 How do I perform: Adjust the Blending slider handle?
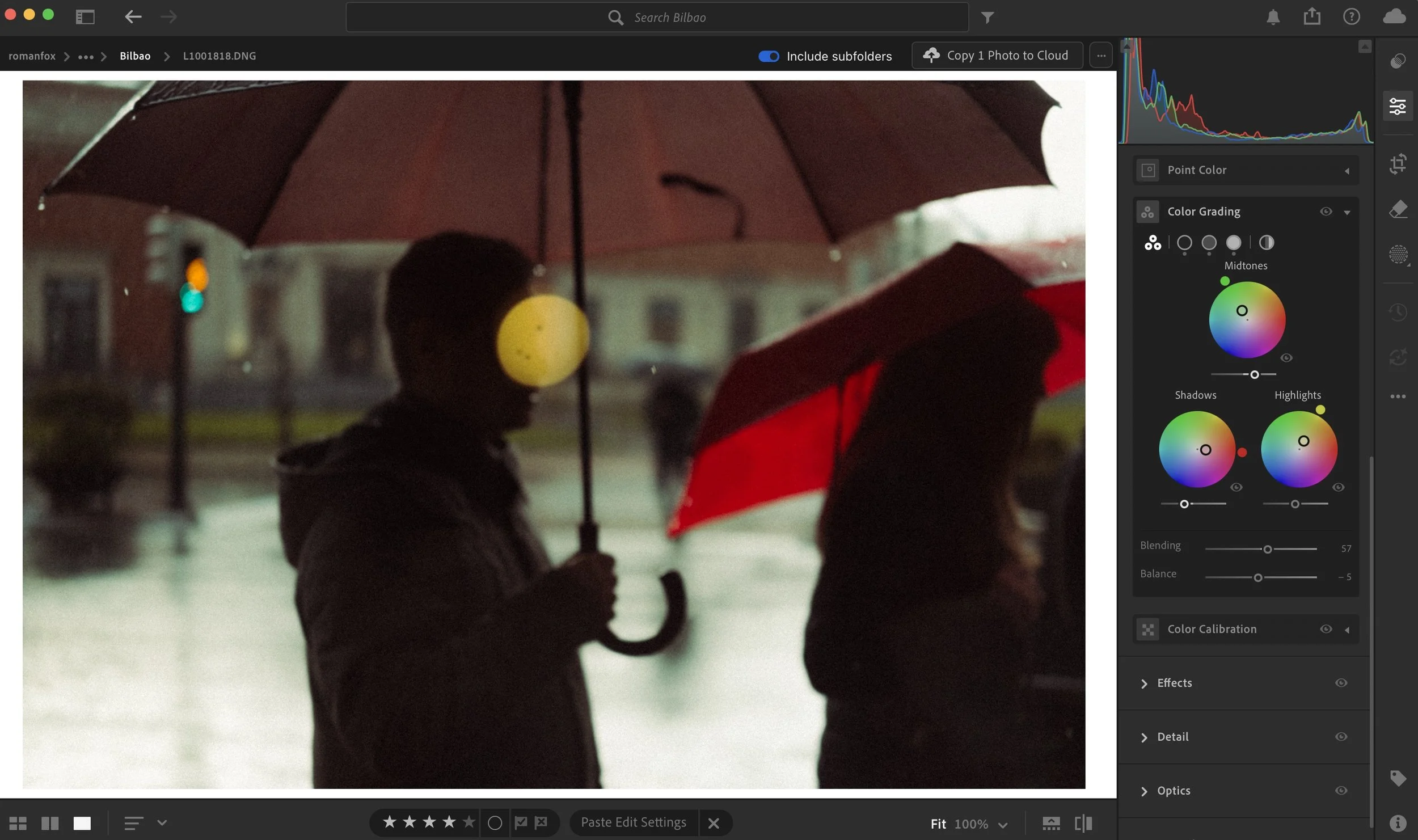pyautogui.click(x=1267, y=549)
